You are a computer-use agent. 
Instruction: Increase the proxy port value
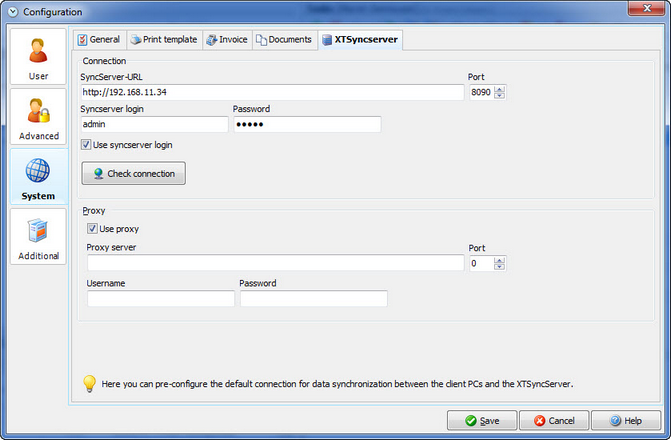pos(499,260)
